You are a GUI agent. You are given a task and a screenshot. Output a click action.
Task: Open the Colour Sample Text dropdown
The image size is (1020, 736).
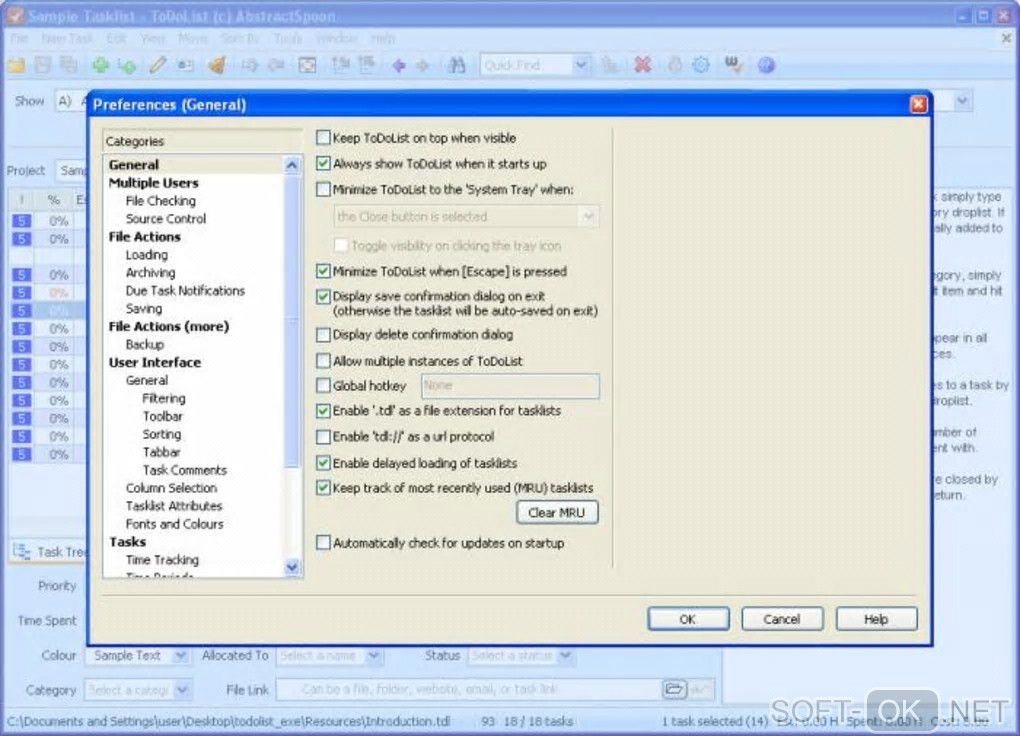[180, 655]
